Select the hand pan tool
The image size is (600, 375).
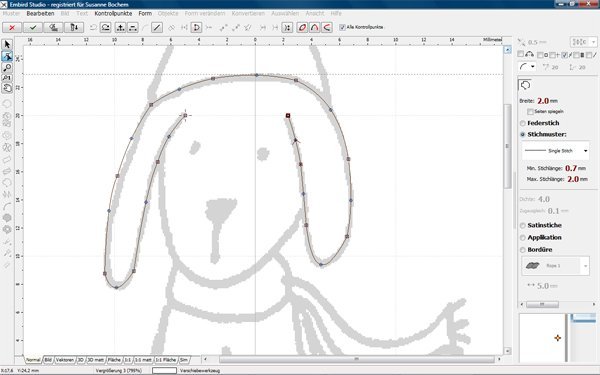click(7, 88)
